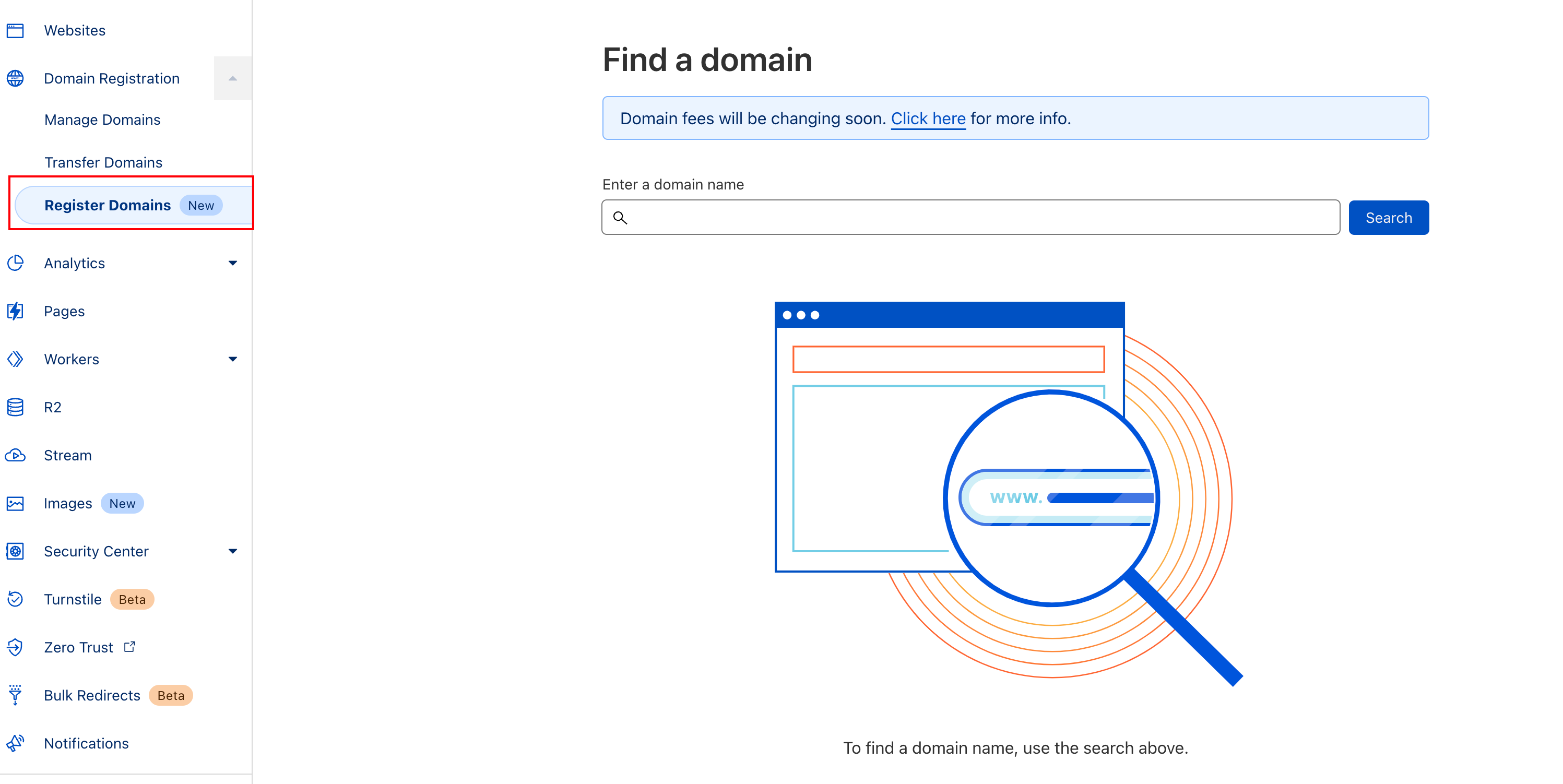The width and height of the screenshot is (1563, 784).
Task: Click the Workers diamond icon
Action: tap(15, 359)
